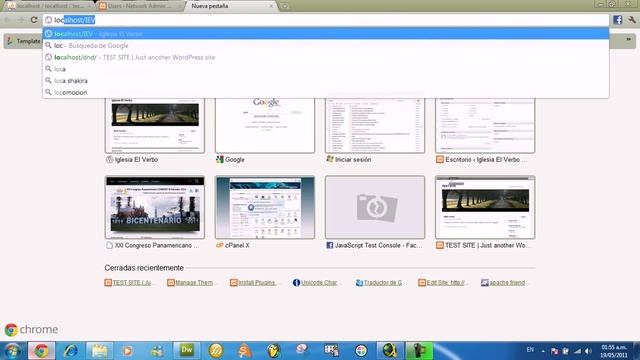640x360 pixels.
Task: Open the Template bookmark in bookmarks bar
Action: [x=24, y=41]
